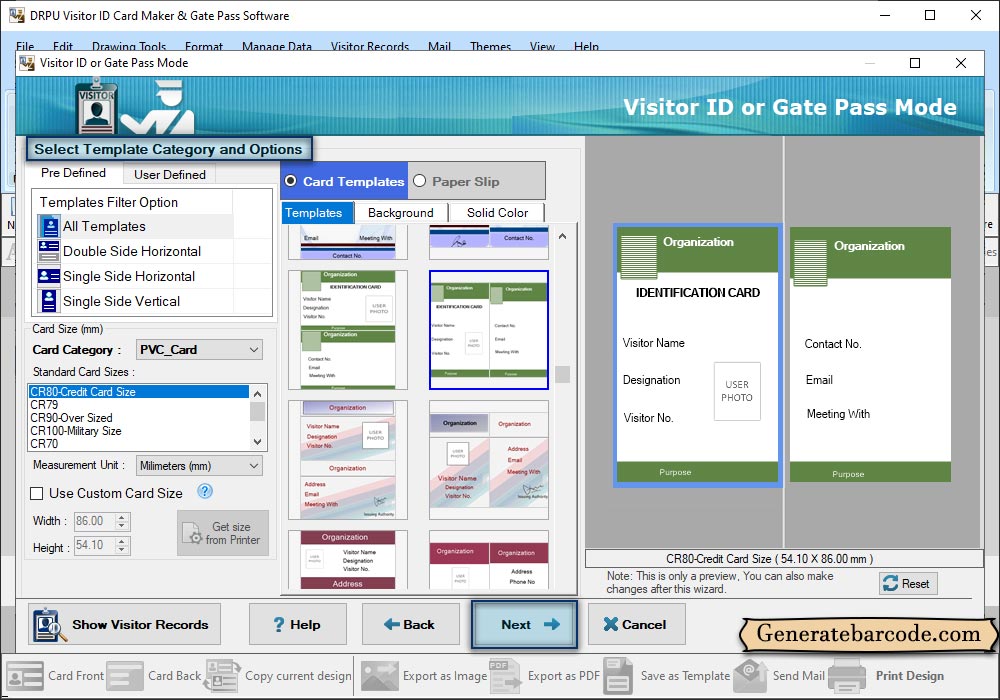Click the Height spinner arrows
The width and height of the screenshot is (1000, 700).
click(122, 546)
